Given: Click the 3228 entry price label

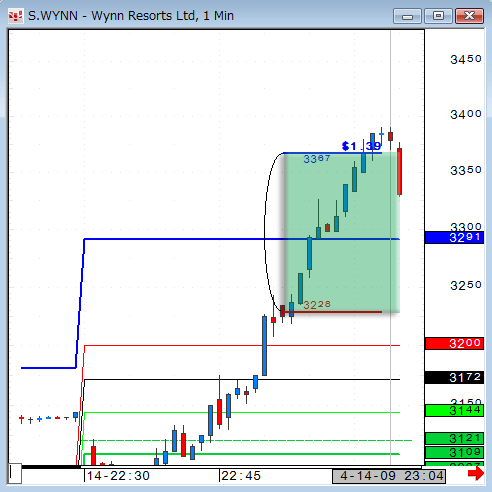Looking at the screenshot, I should (317, 305).
